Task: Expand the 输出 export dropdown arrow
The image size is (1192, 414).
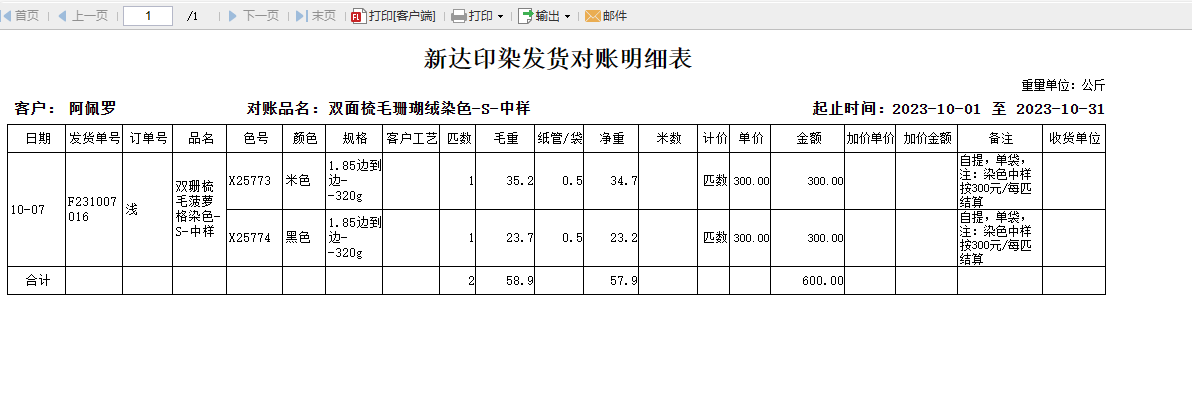Action: click(x=567, y=16)
